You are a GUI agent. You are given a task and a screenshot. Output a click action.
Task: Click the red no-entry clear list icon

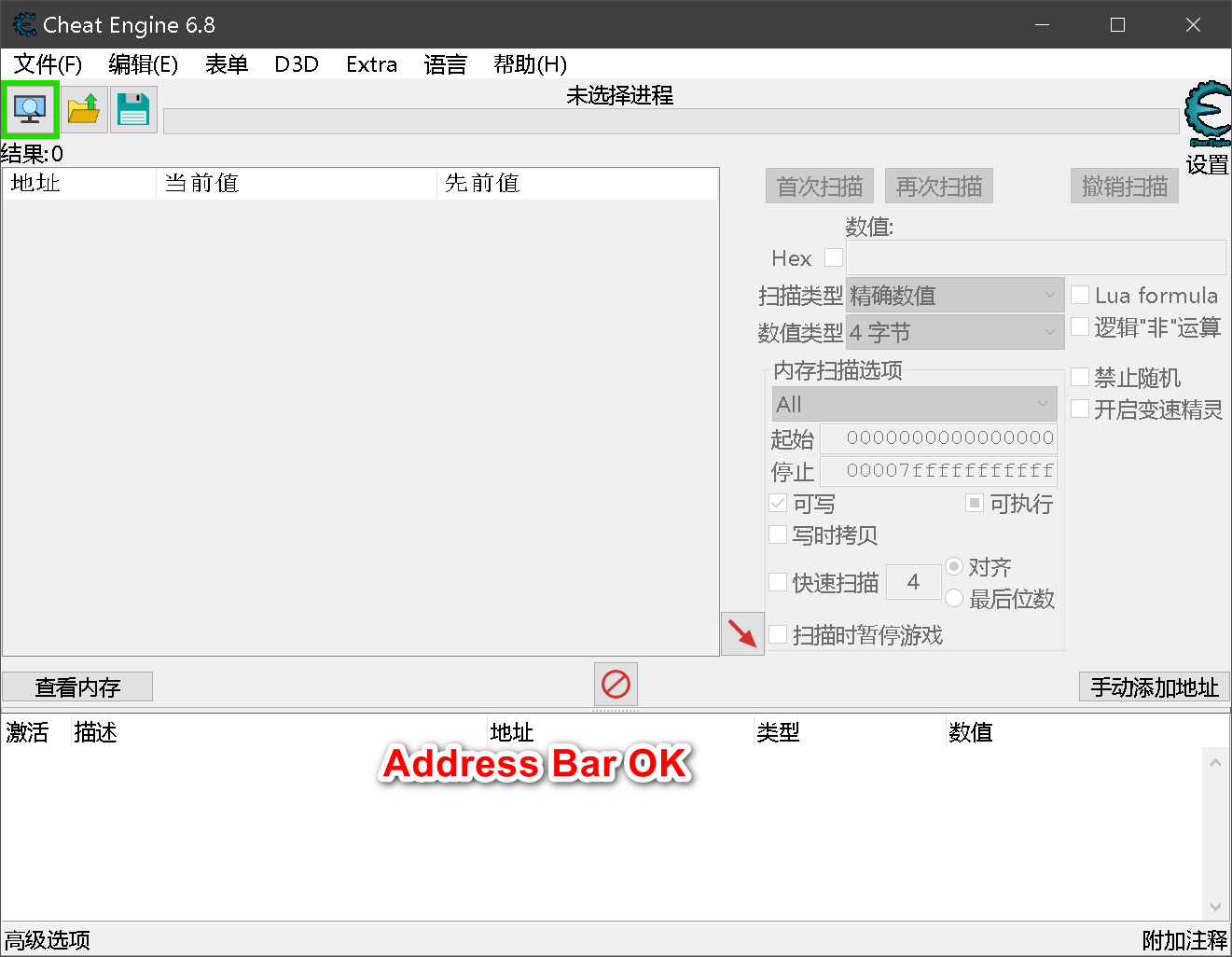click(x=616, y=685)
